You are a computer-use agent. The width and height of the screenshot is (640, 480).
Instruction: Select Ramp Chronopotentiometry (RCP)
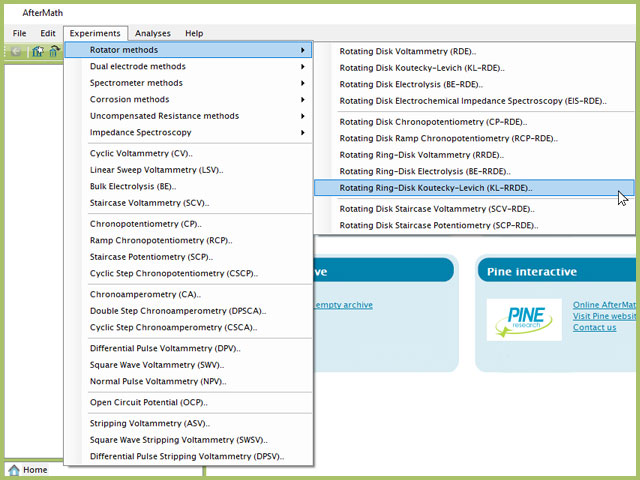click(189, 240)
